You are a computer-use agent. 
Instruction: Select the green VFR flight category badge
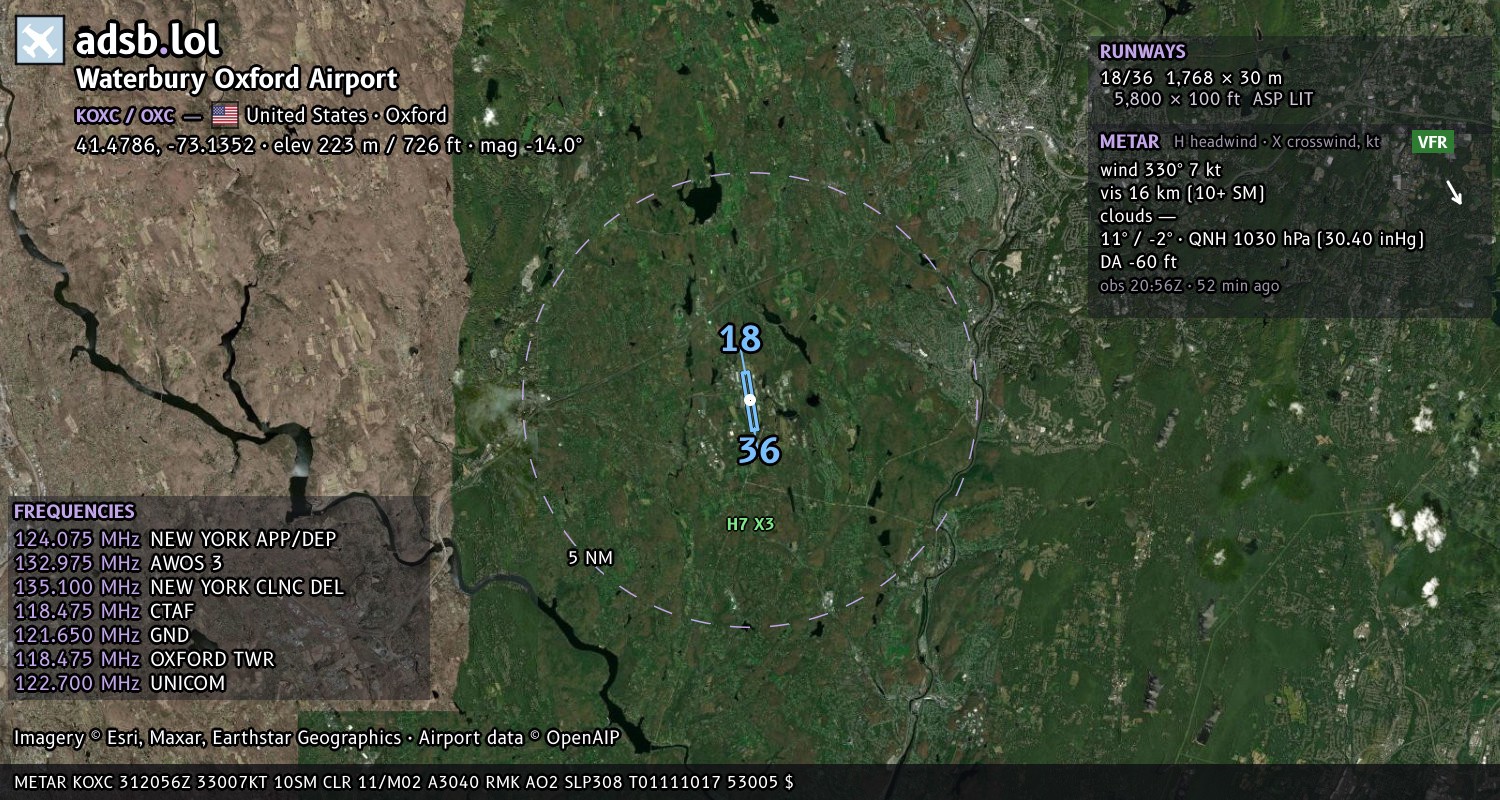(x=1432, y=142)
